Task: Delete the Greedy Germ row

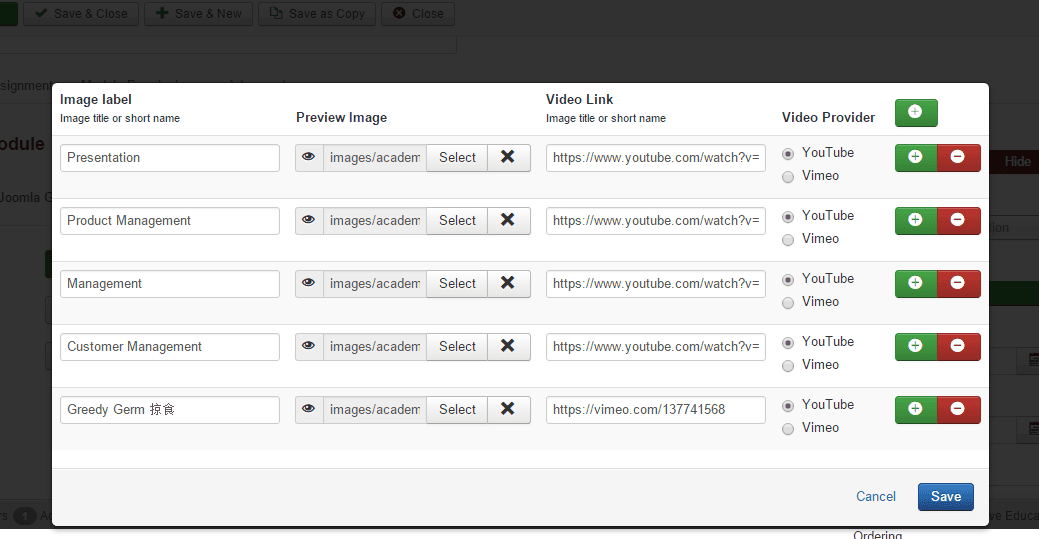Action: (958, 410)
